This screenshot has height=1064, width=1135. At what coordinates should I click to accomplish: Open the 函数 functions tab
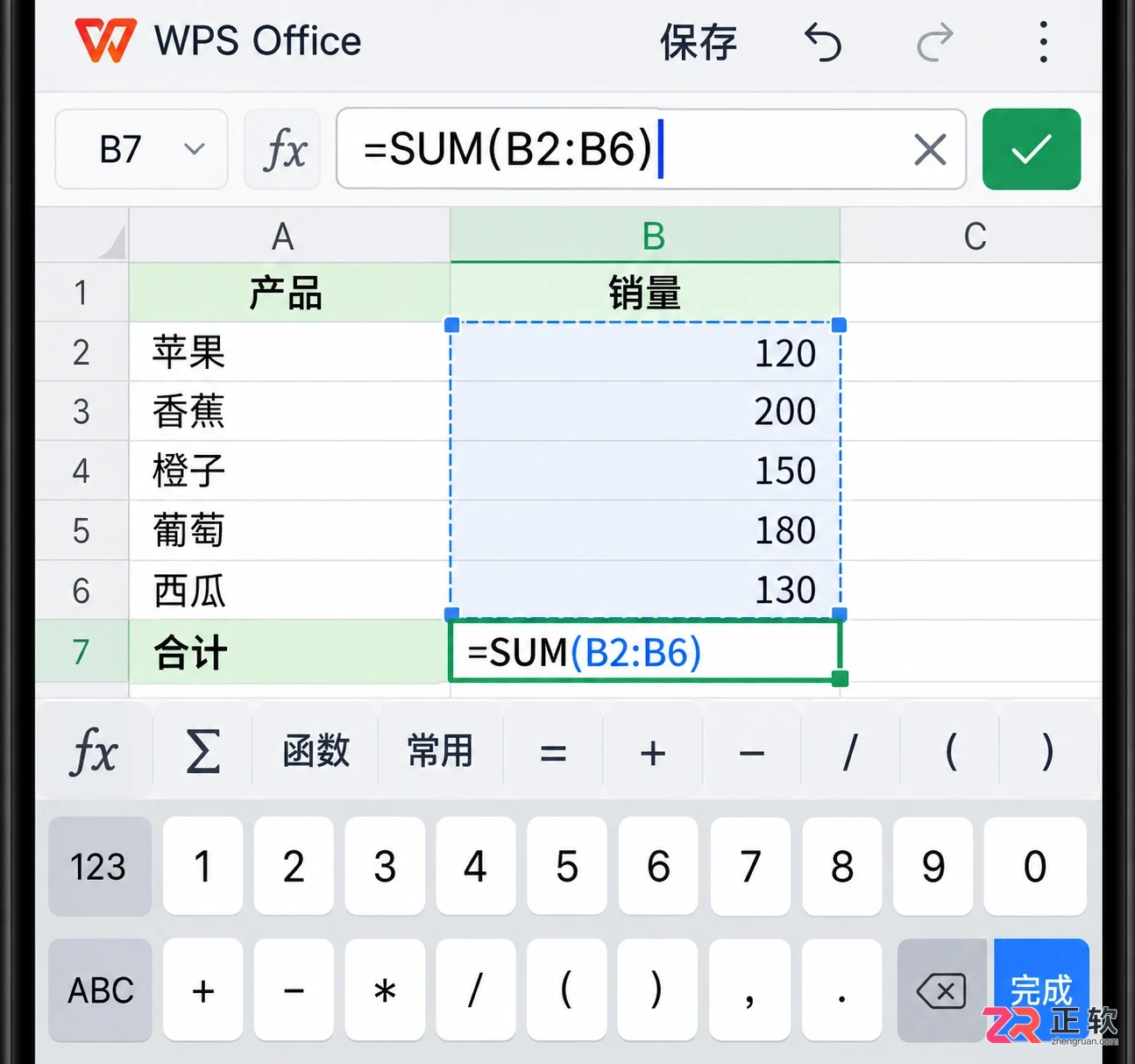[316, 752]
